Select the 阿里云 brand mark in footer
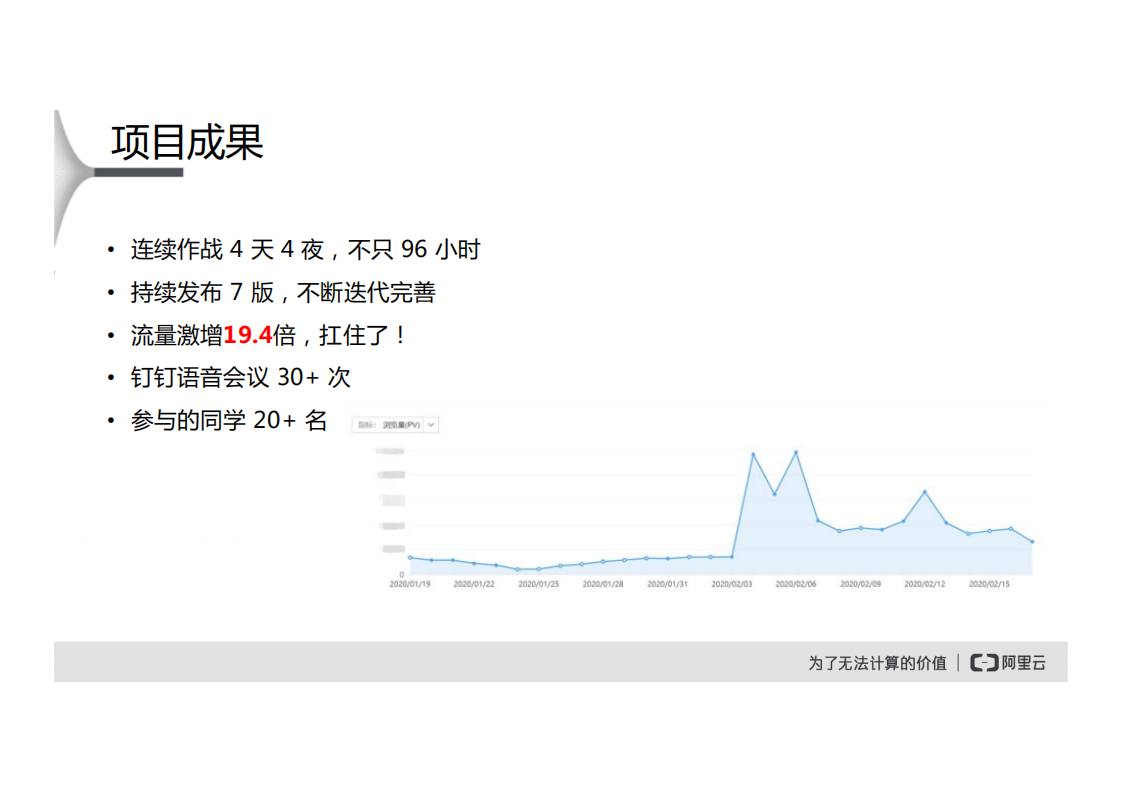Screen dimensions: 1122x793 1021,662
